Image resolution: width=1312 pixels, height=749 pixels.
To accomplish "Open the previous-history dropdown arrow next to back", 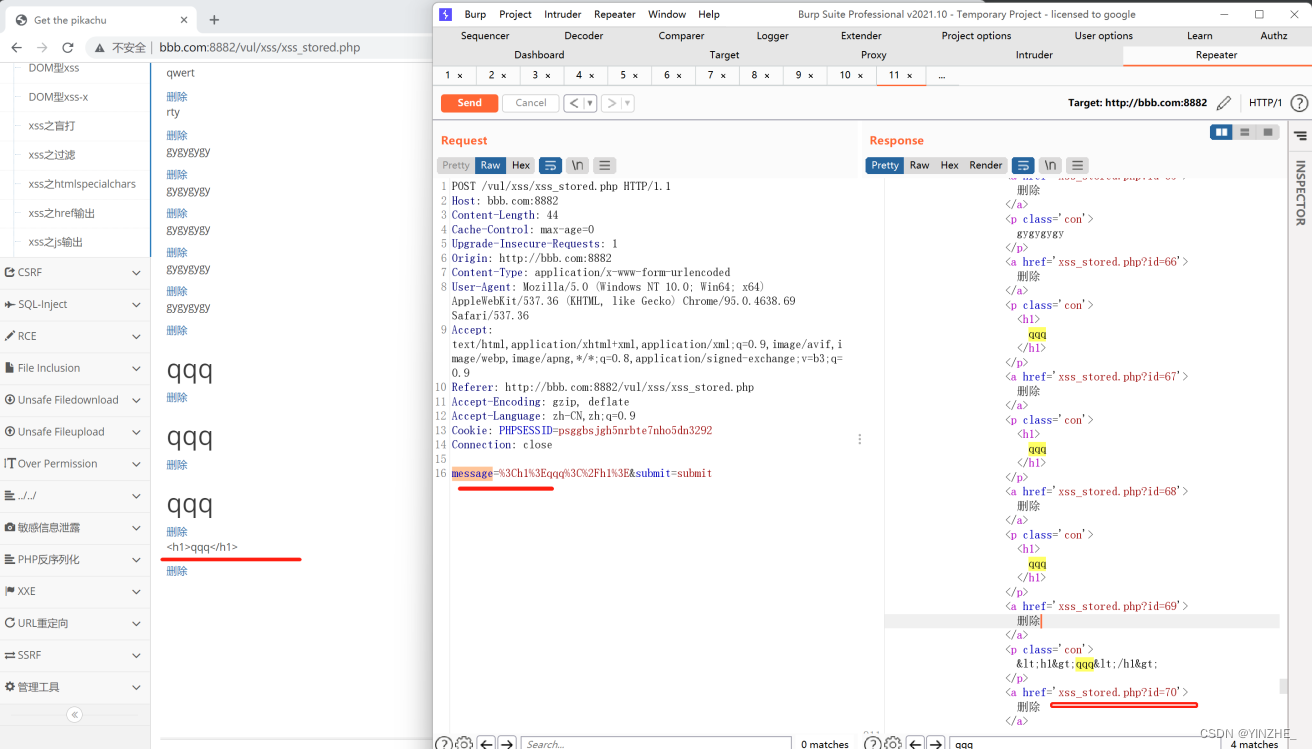I will point(590,103).
